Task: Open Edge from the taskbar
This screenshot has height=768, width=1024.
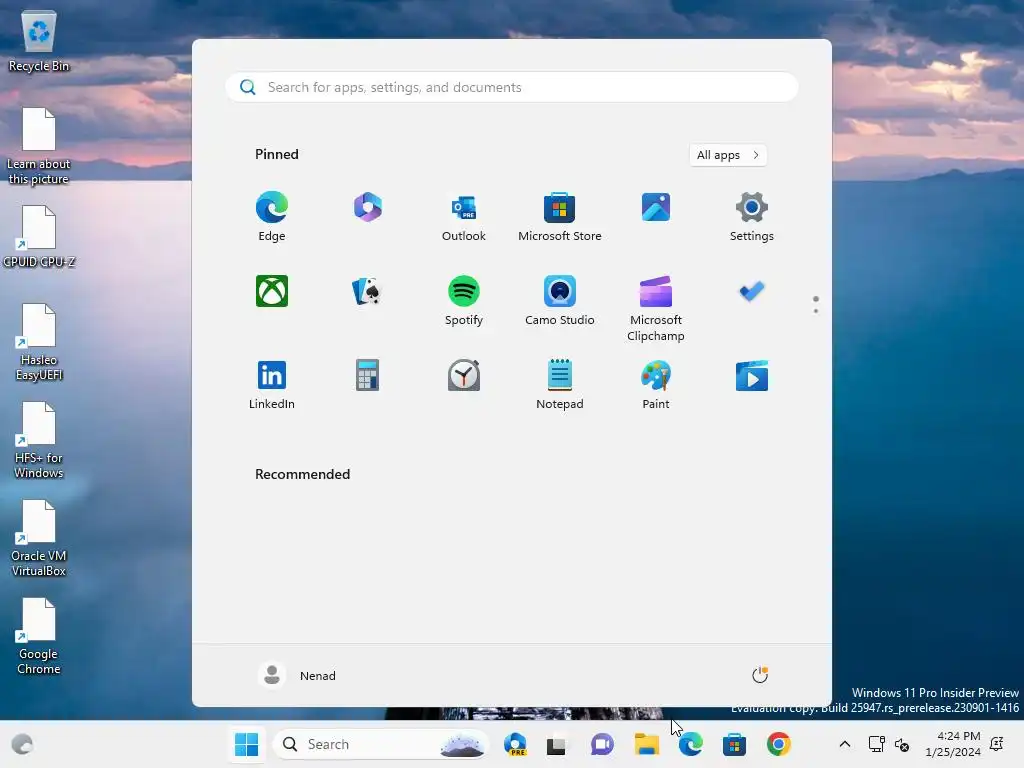Action: [x=691, y=744]
